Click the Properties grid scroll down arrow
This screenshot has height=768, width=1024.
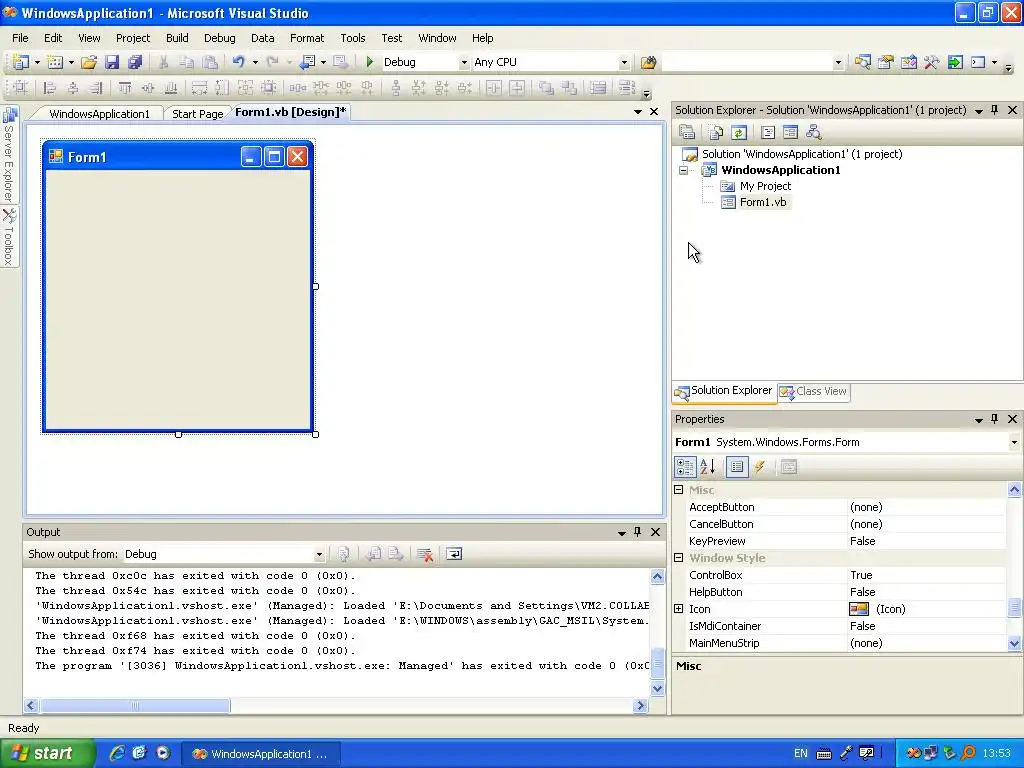click(x=1014, y=643)
